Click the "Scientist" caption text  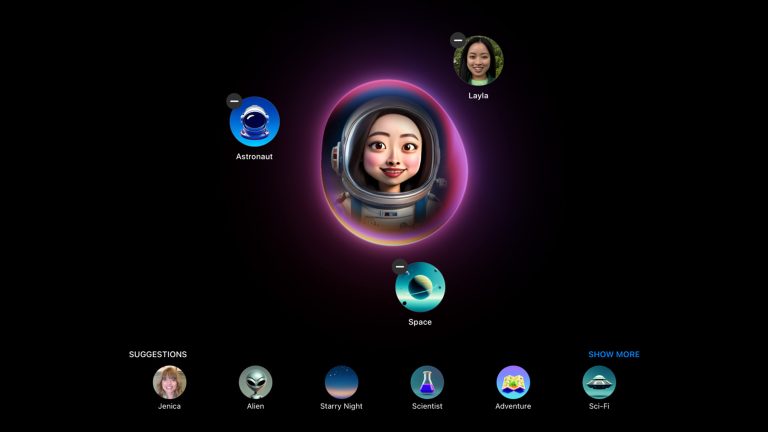(x=427, y=406)
